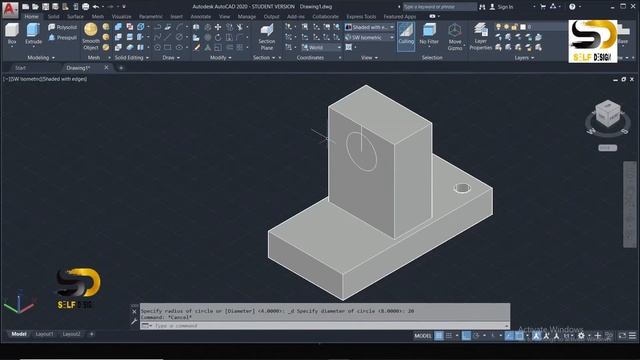Click the Polysolid tool
This screenshot has width=640, height=360.
62,27
